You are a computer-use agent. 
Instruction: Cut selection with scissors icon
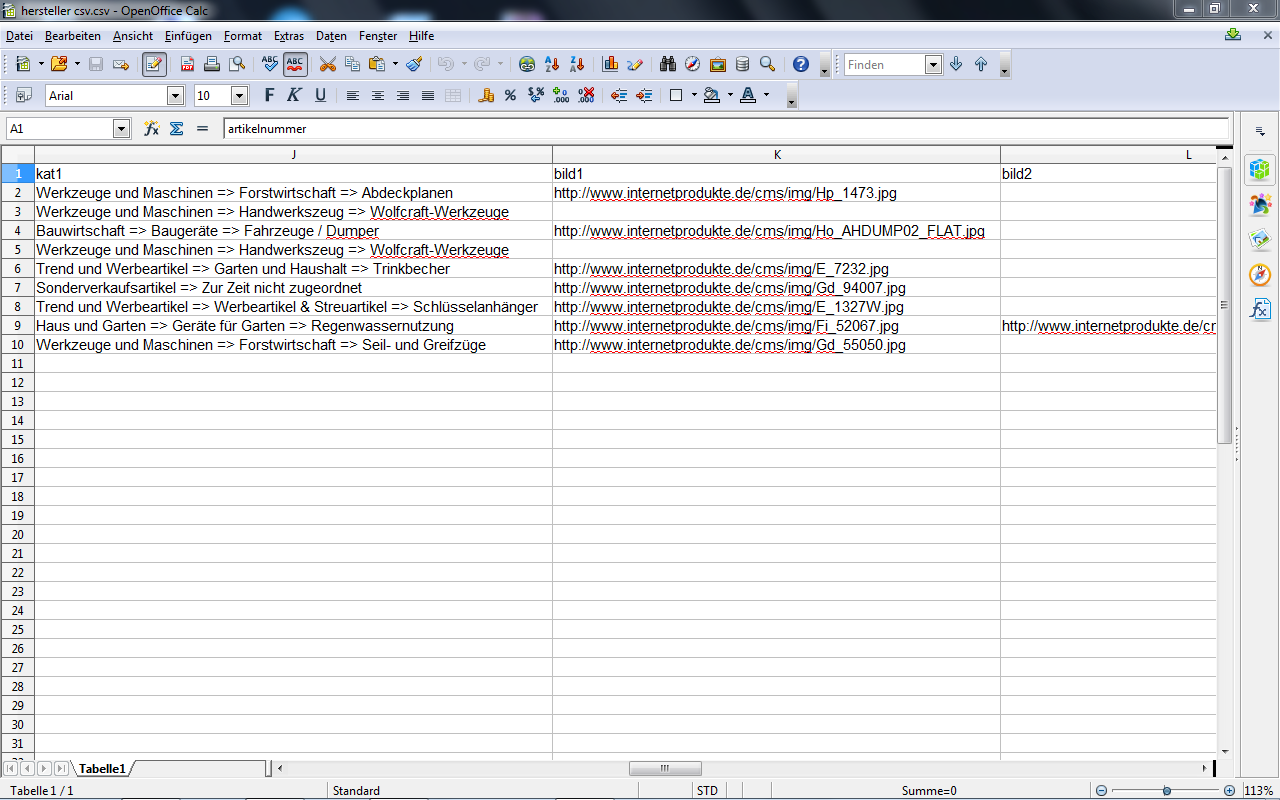(x=327, y=64)
